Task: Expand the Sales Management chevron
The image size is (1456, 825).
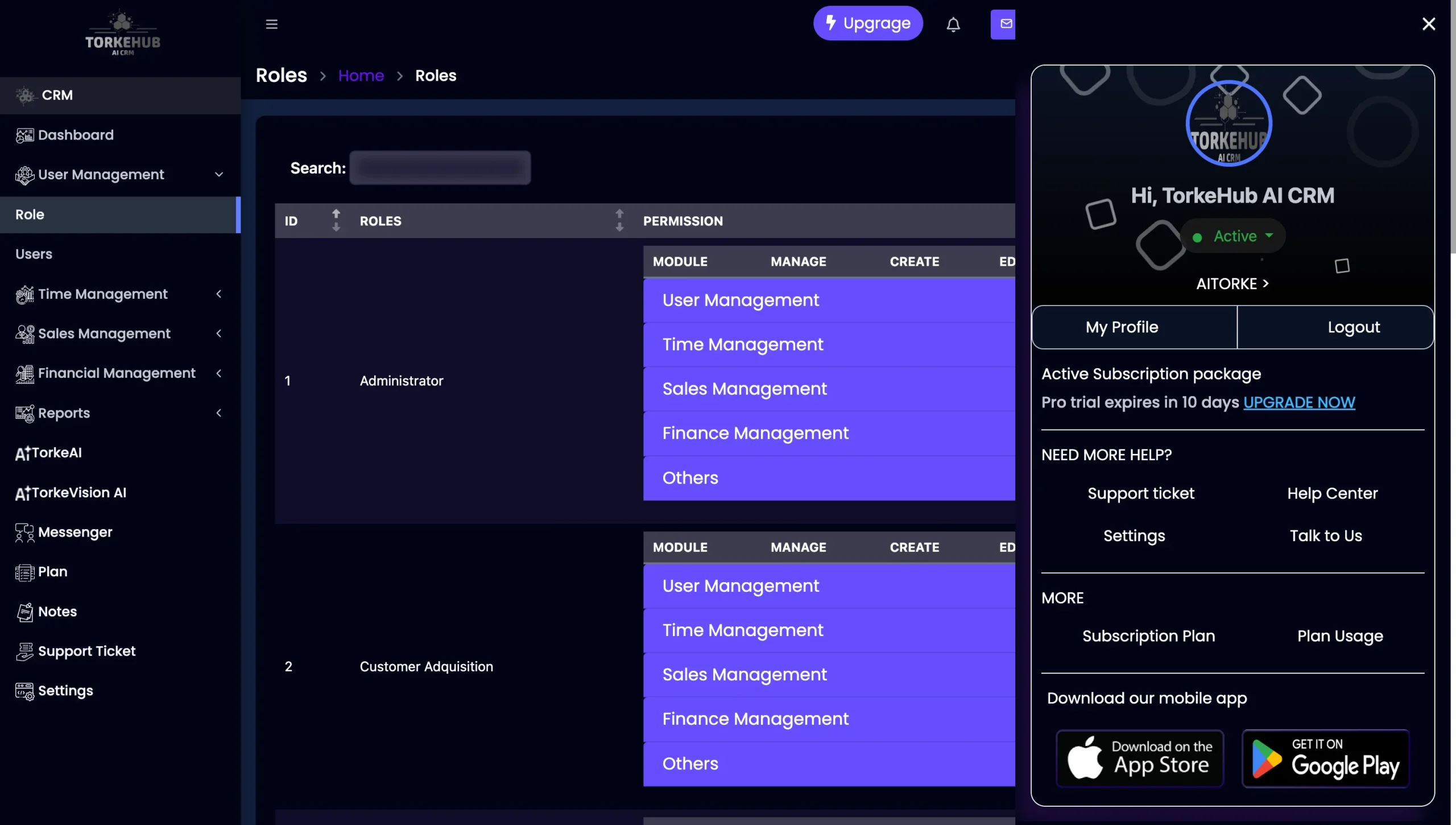Action: pos(219,333)
